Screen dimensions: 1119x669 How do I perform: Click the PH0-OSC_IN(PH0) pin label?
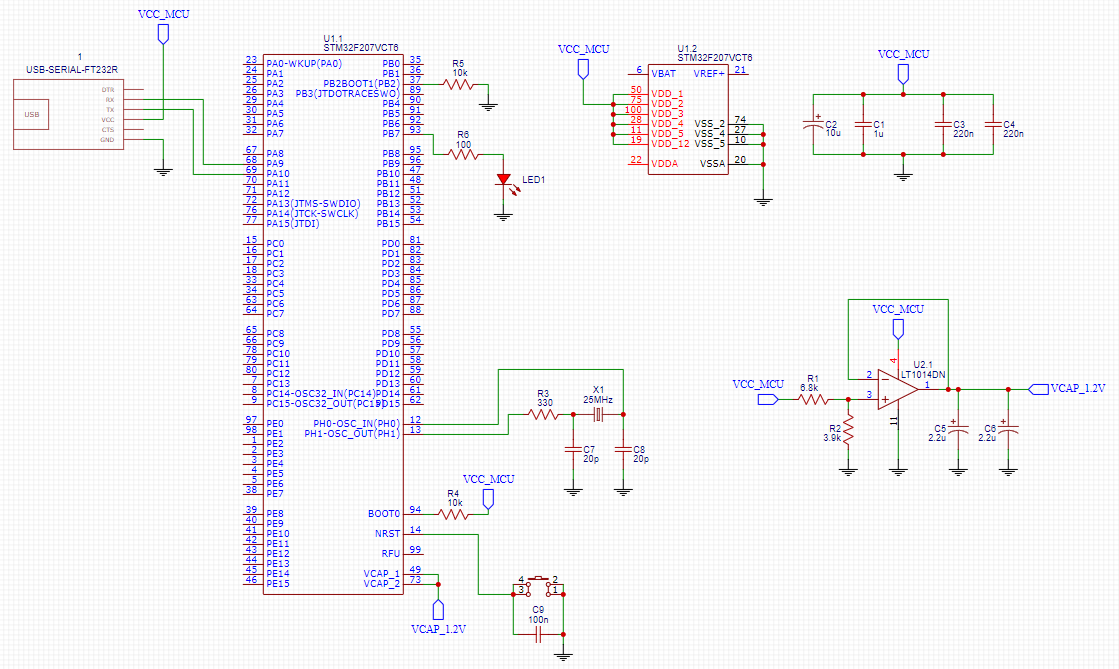[x=357, y=423]
